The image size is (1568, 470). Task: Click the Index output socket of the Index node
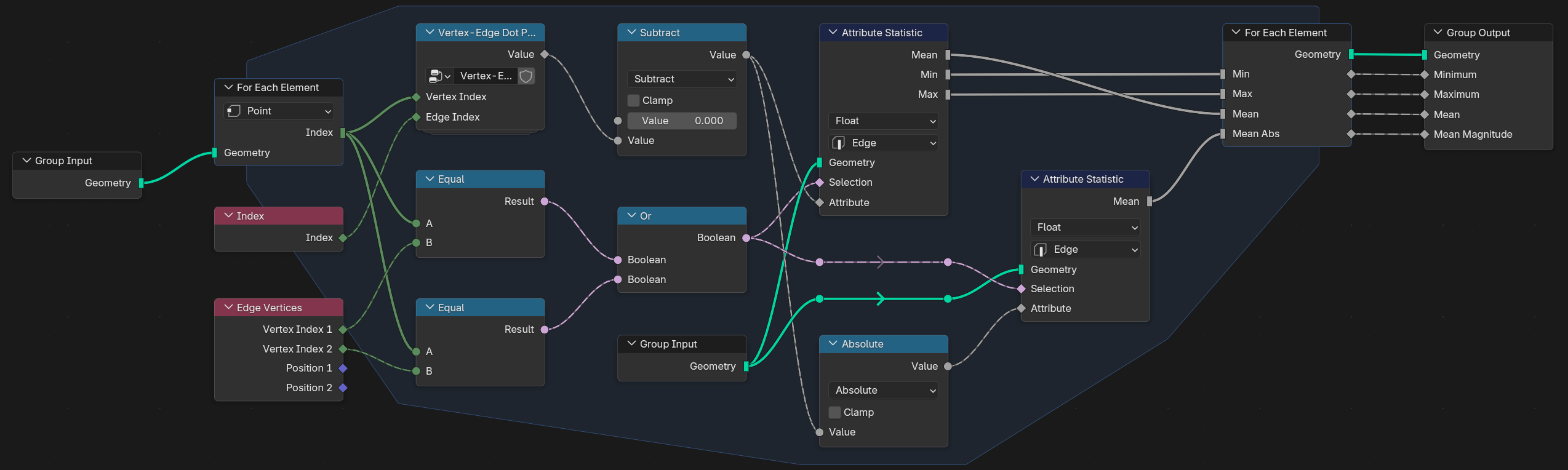pyautogui.click(x=343, y=238)
